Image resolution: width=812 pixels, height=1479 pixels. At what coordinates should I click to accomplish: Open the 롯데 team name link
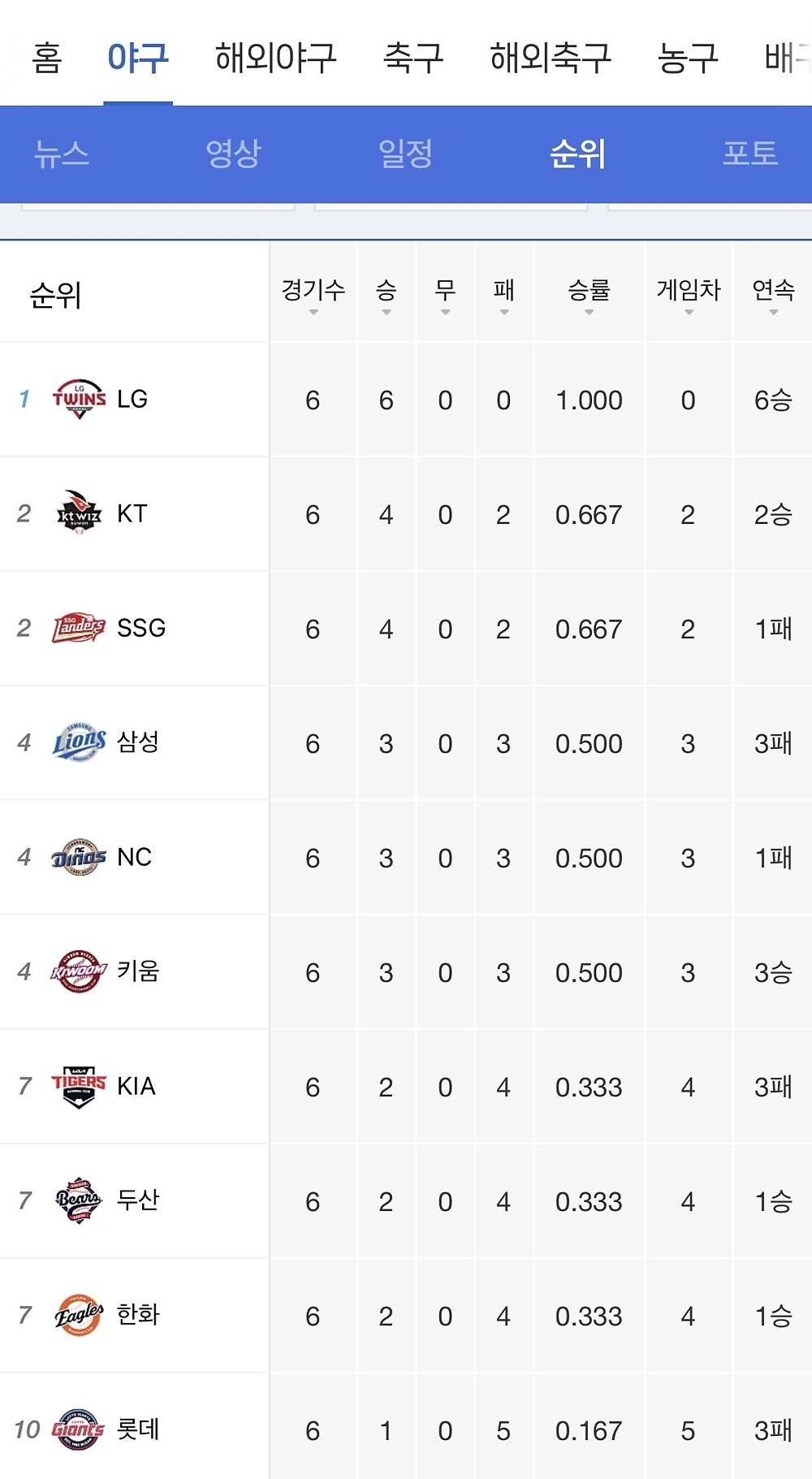(x=138, y=1429)
